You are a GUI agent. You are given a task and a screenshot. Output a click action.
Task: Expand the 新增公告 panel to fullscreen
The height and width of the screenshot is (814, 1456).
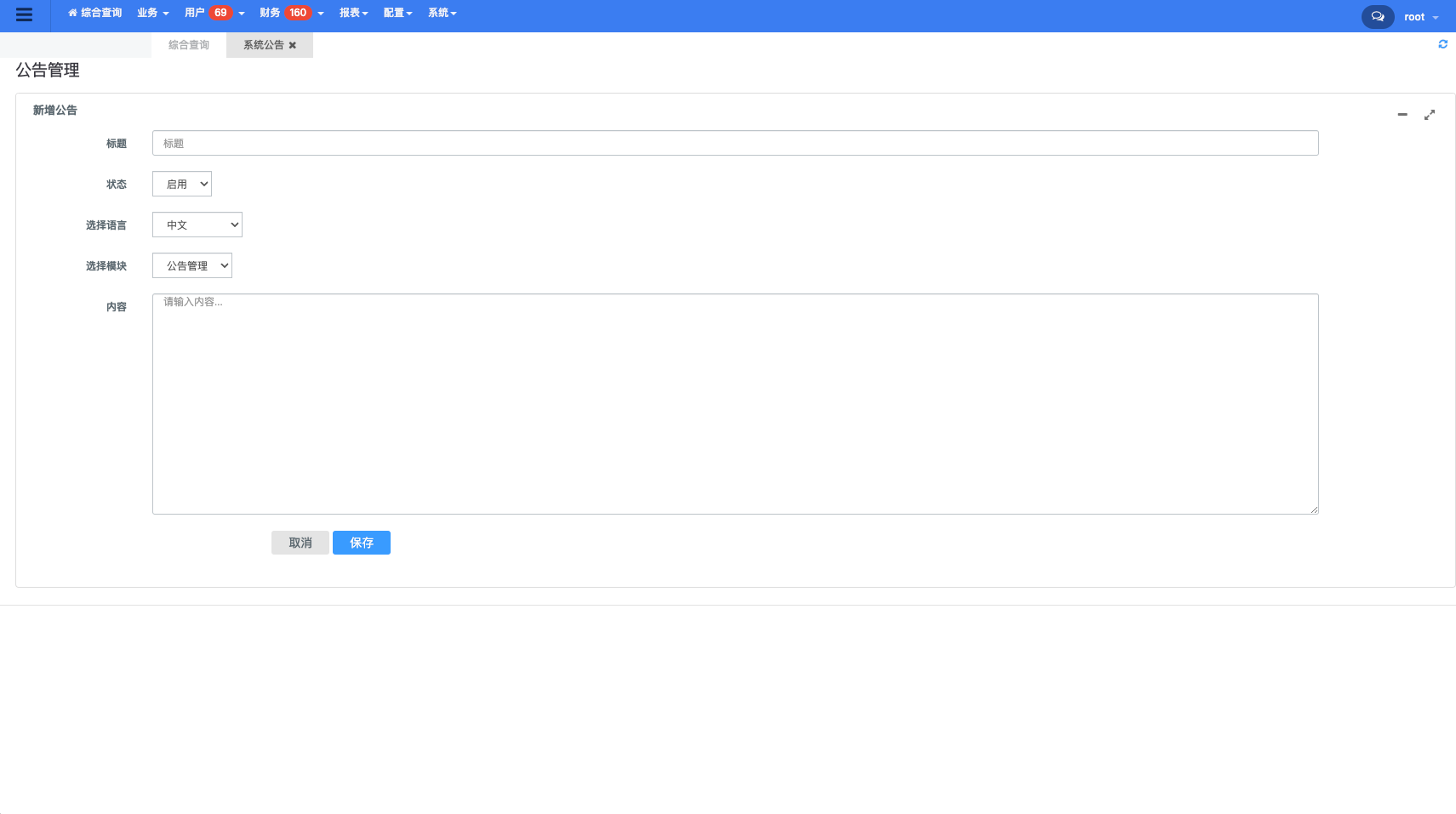click(x=1430, y=114)
